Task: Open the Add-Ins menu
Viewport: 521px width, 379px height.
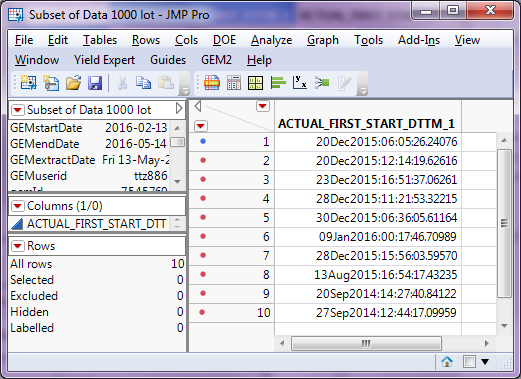Action: (x=419, y=40)
